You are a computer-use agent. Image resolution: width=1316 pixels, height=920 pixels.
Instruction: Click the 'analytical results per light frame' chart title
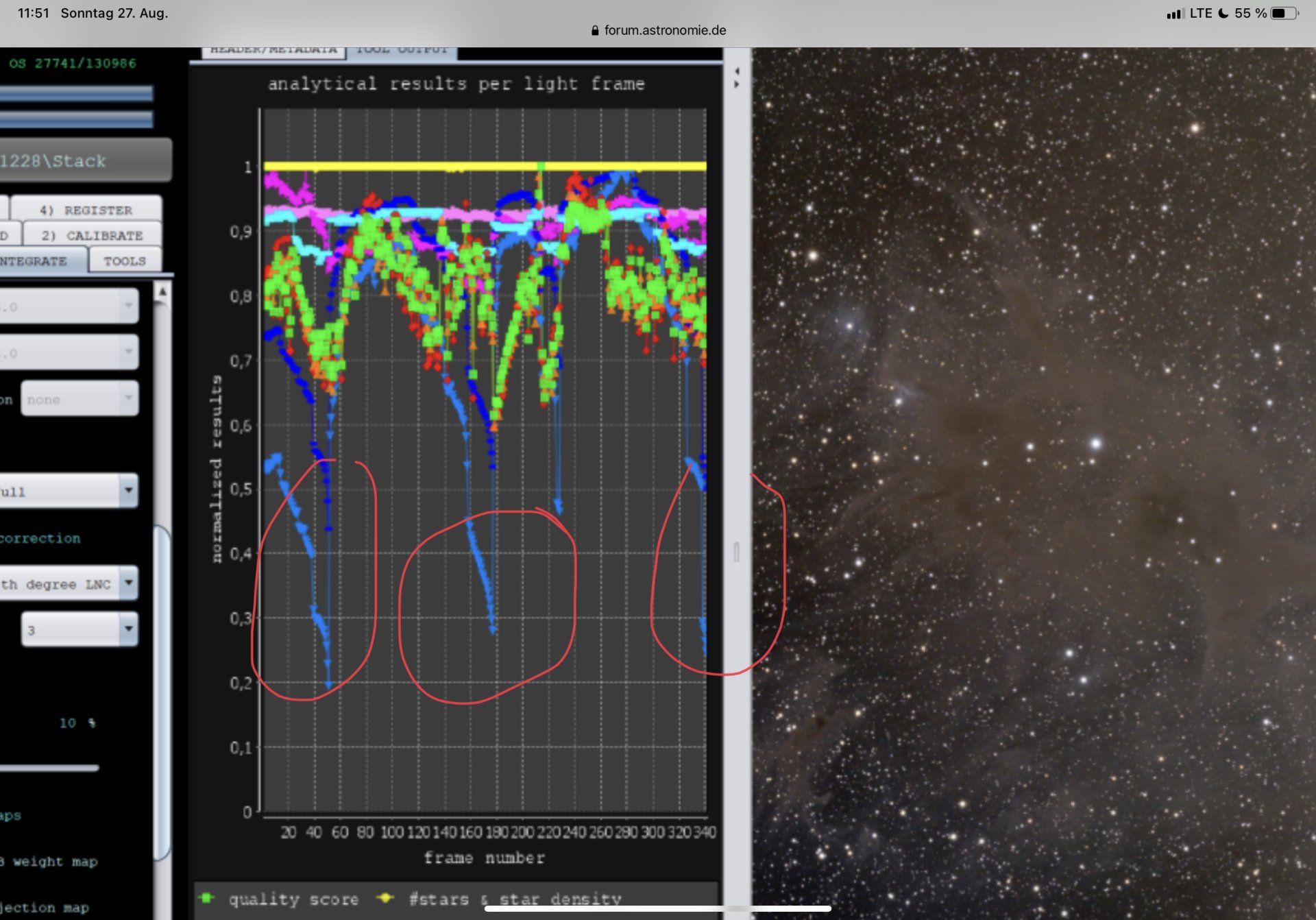coord(456,84)
